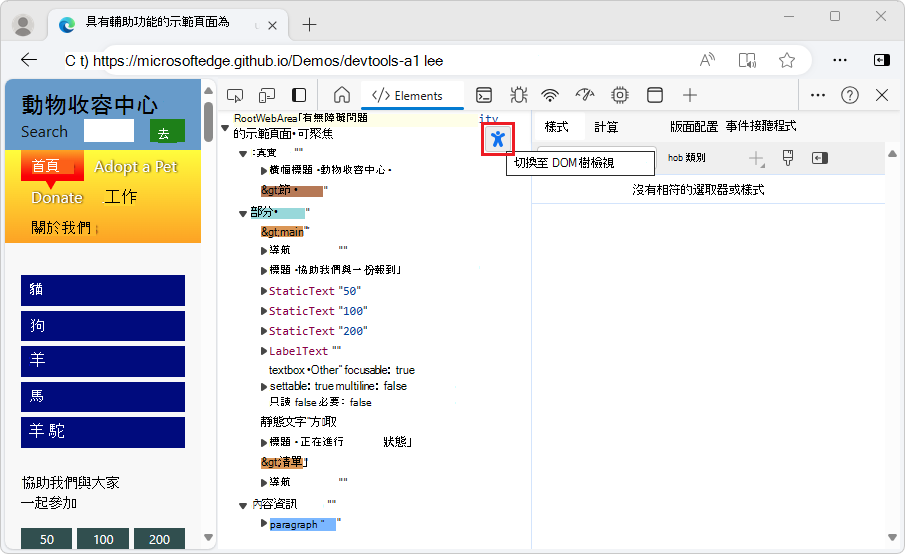Close the current browser tab
Viewport: 905px width, 554px height.
pos(272,25)
